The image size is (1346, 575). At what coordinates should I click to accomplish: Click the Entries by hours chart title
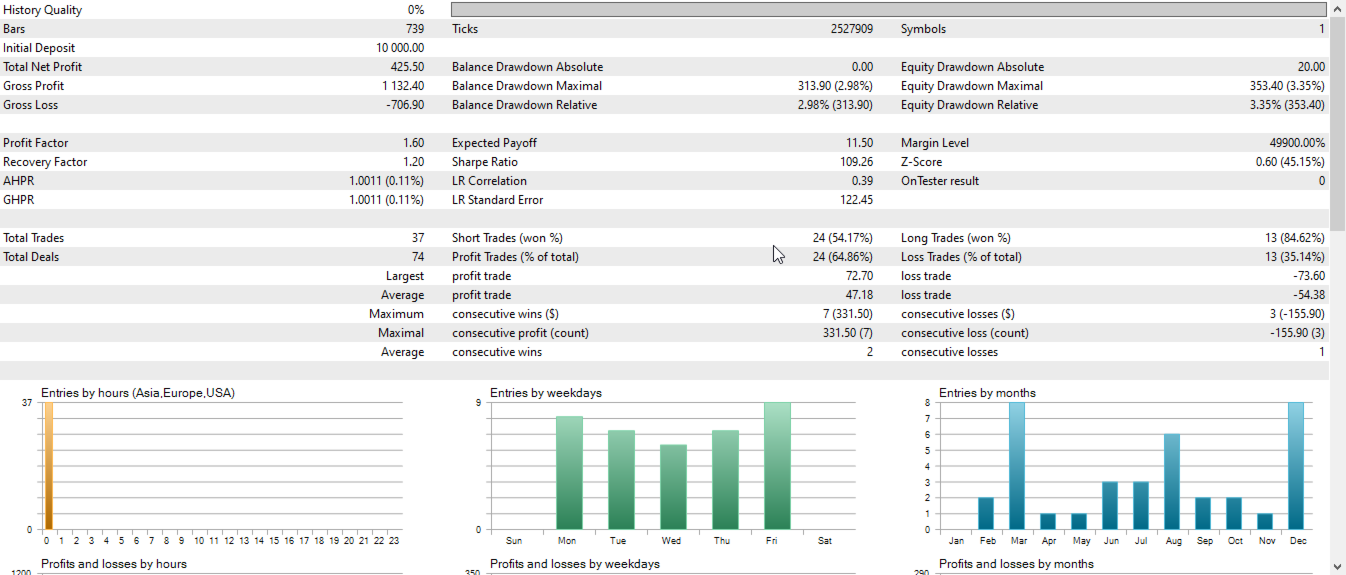point(138,393)
